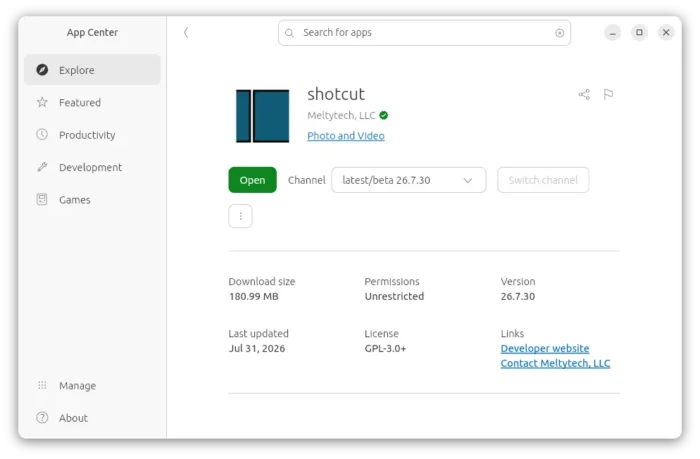Browse the Development category
Image resolution: width=700 pixels, height=459 pixels.
(x=92, y=167)
